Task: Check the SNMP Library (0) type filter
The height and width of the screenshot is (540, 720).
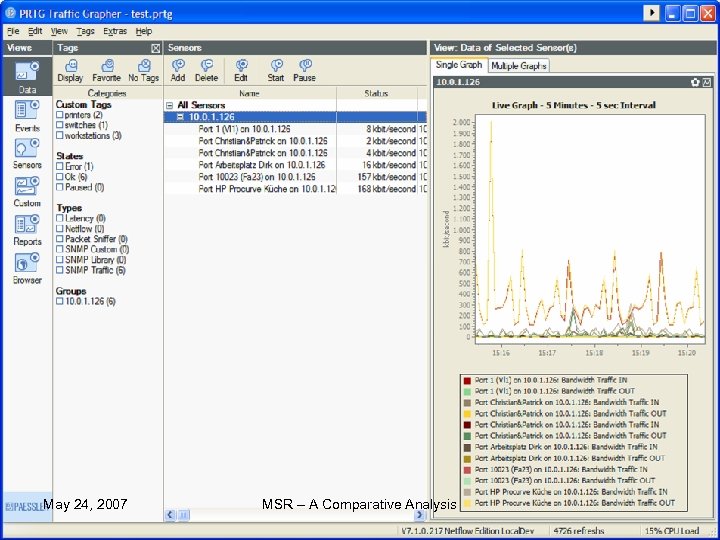Action: point(60,259)
